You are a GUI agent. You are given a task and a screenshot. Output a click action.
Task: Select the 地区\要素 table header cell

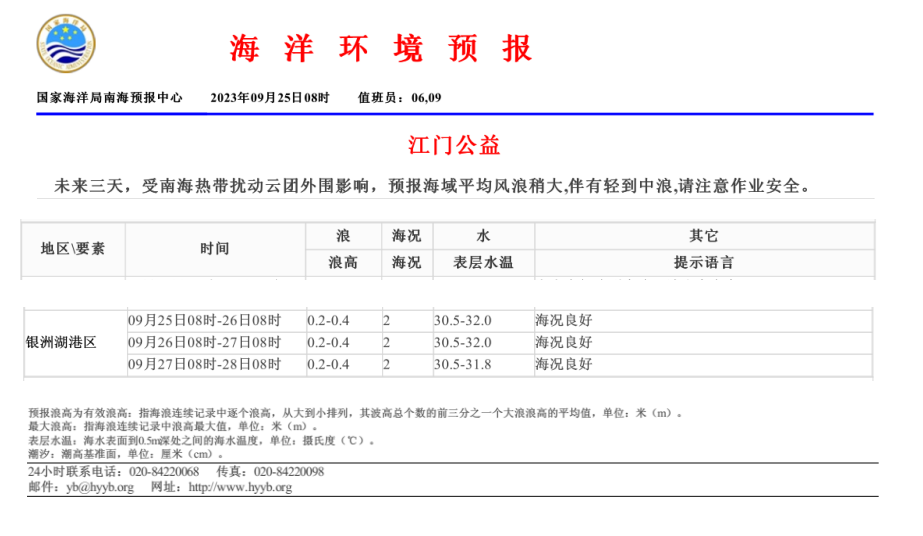coord(73,249)
